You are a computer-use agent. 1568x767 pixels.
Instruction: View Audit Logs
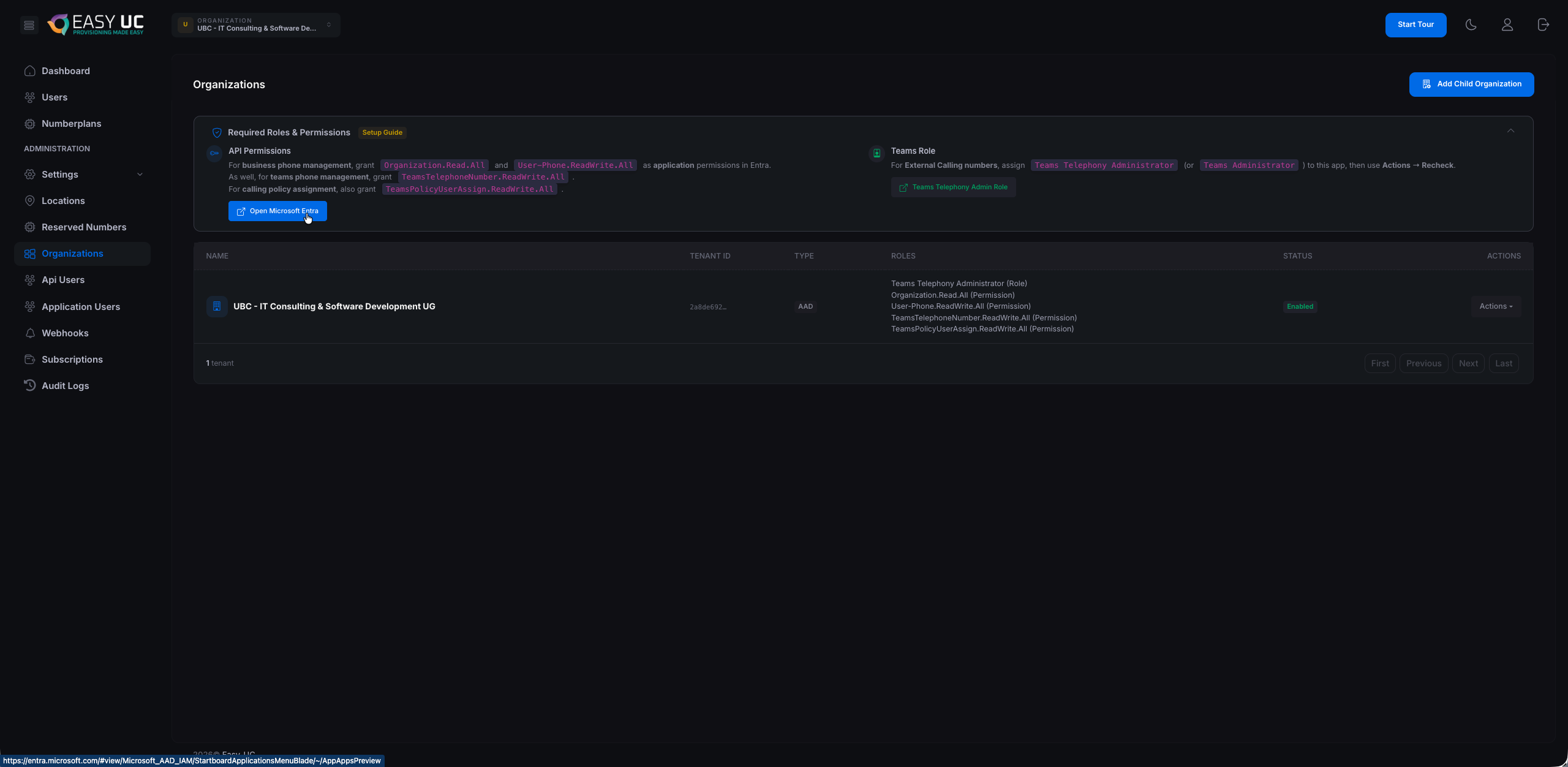(x=66, y=386)
